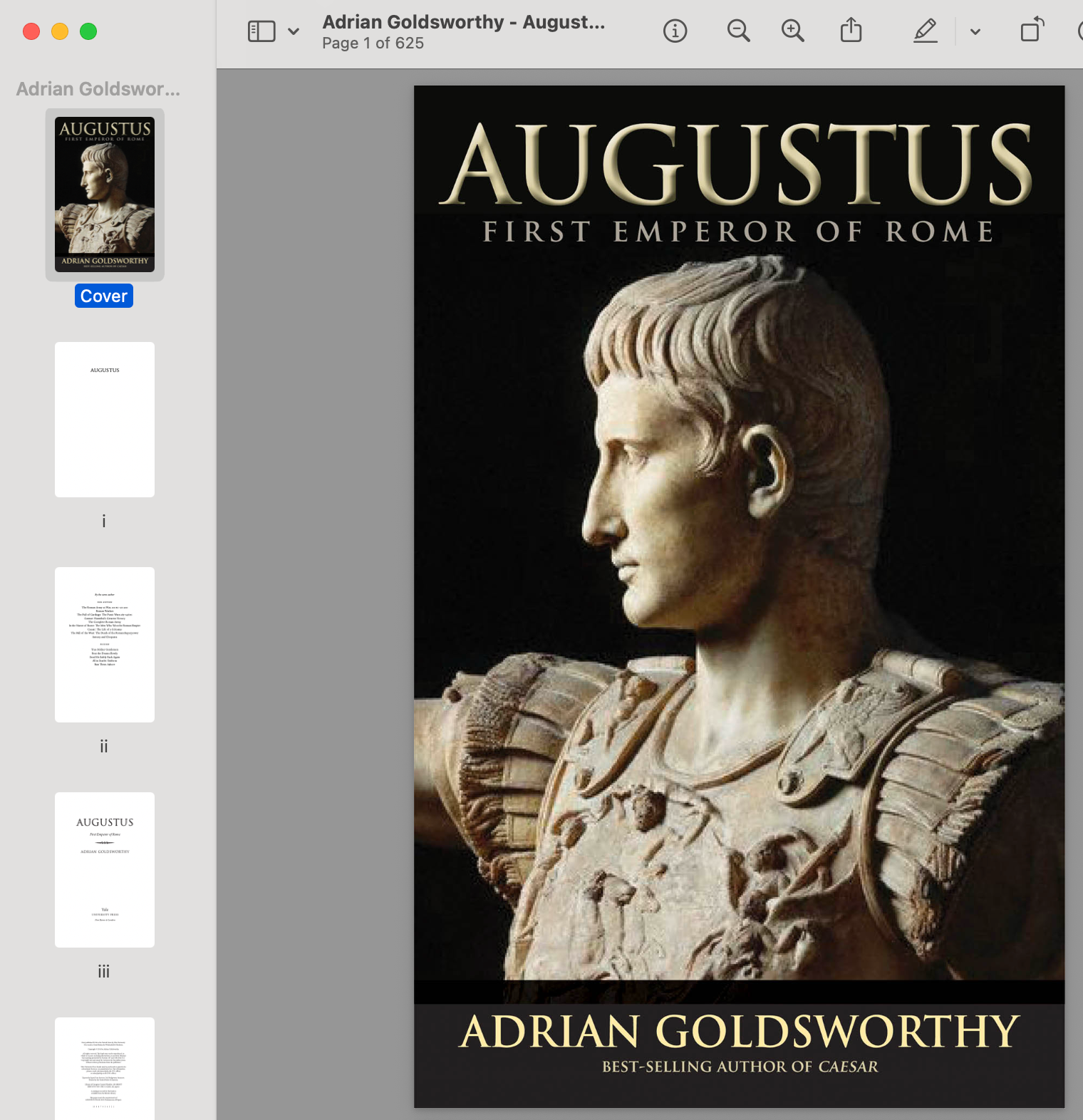1083x1120 pixels.
Task: Click the page label 'ii'
Action: pos(104,746)
